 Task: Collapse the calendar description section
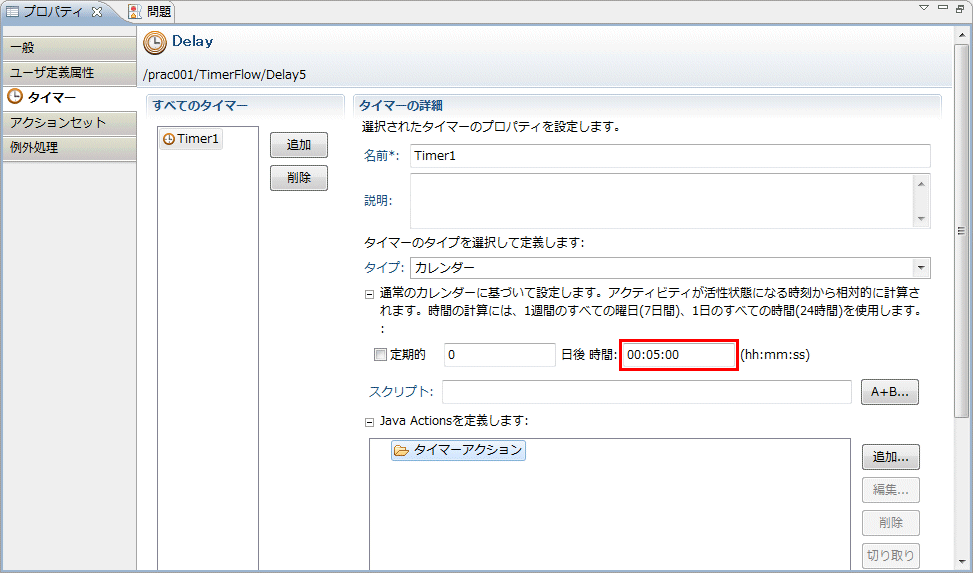pos(369,295)
